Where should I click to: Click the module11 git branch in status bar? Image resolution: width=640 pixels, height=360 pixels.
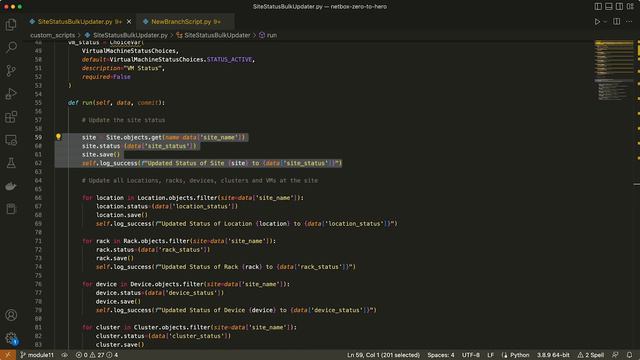pos(37,355)
